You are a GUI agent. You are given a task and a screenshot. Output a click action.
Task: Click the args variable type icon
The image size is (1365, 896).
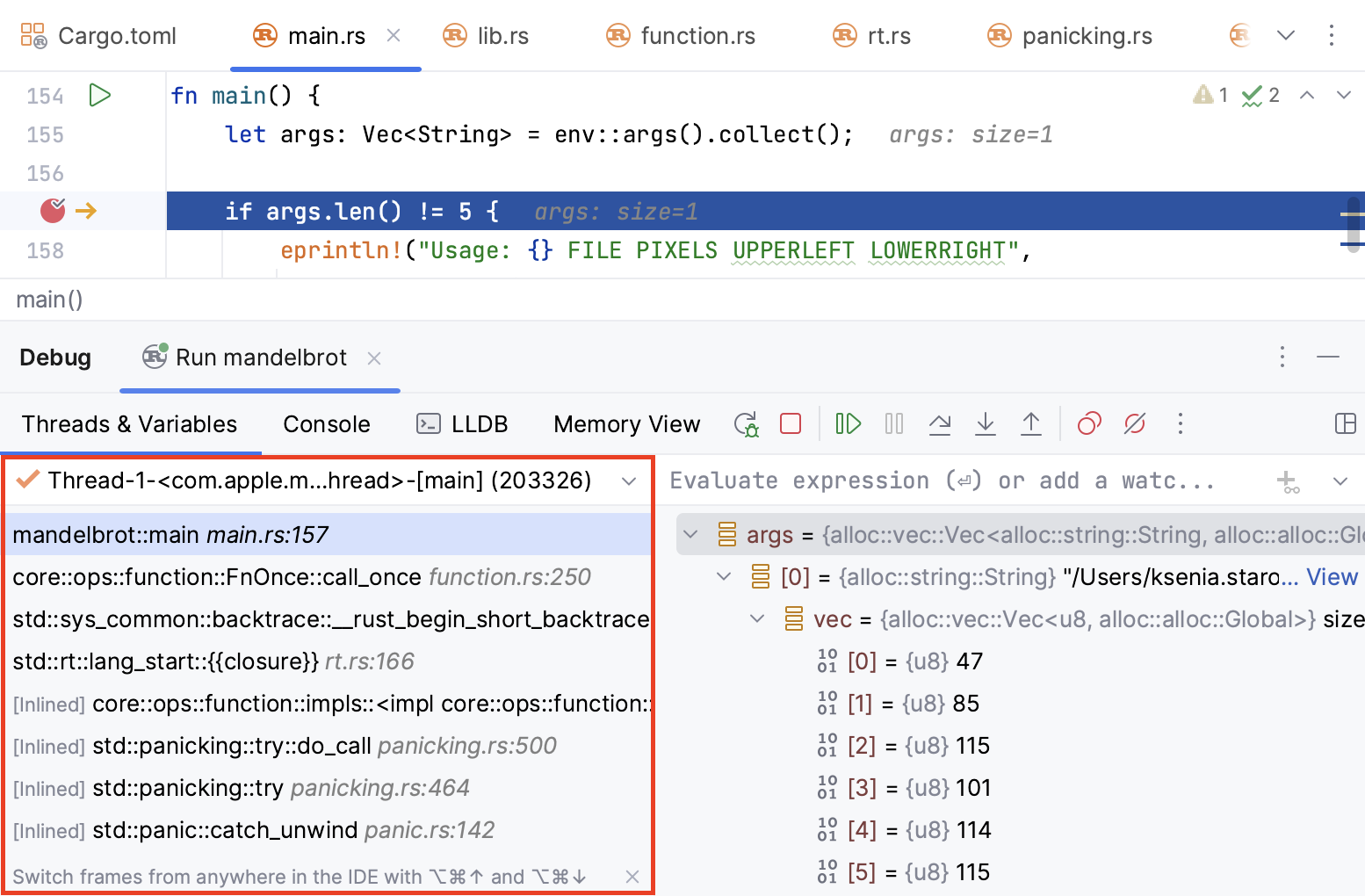pos(727,534)
